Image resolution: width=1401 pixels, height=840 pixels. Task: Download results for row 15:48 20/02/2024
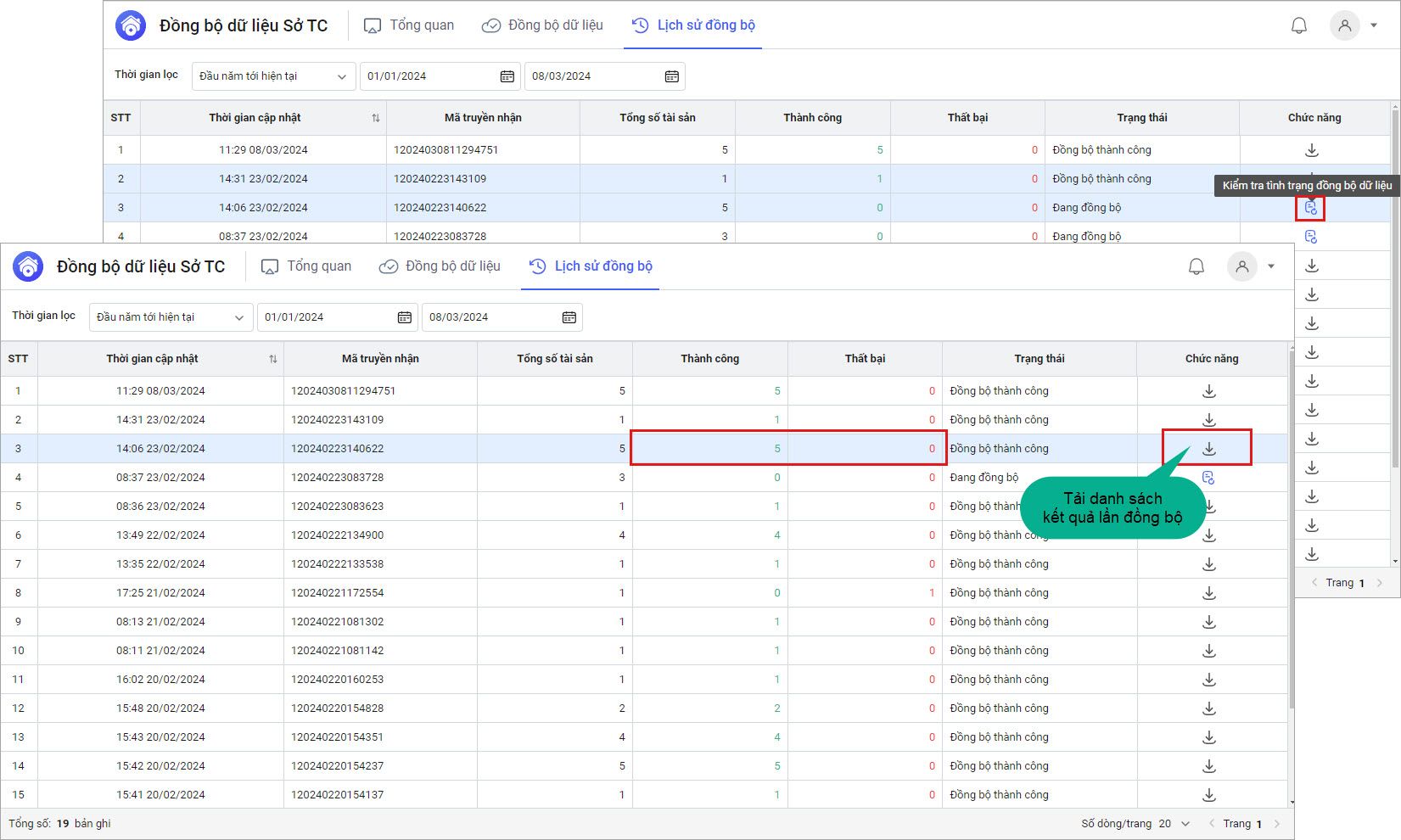(1209, 708)
